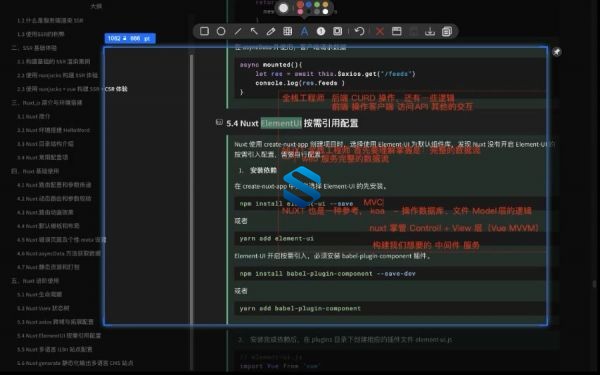This screenshot has width=600, height=375.
Task: Click the 大纲 outline panel title
Action: point(96,6)
